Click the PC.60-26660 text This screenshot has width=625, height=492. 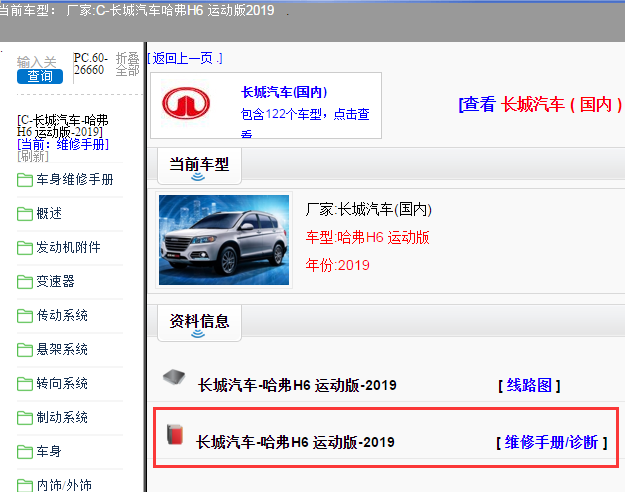pos(91,64)
